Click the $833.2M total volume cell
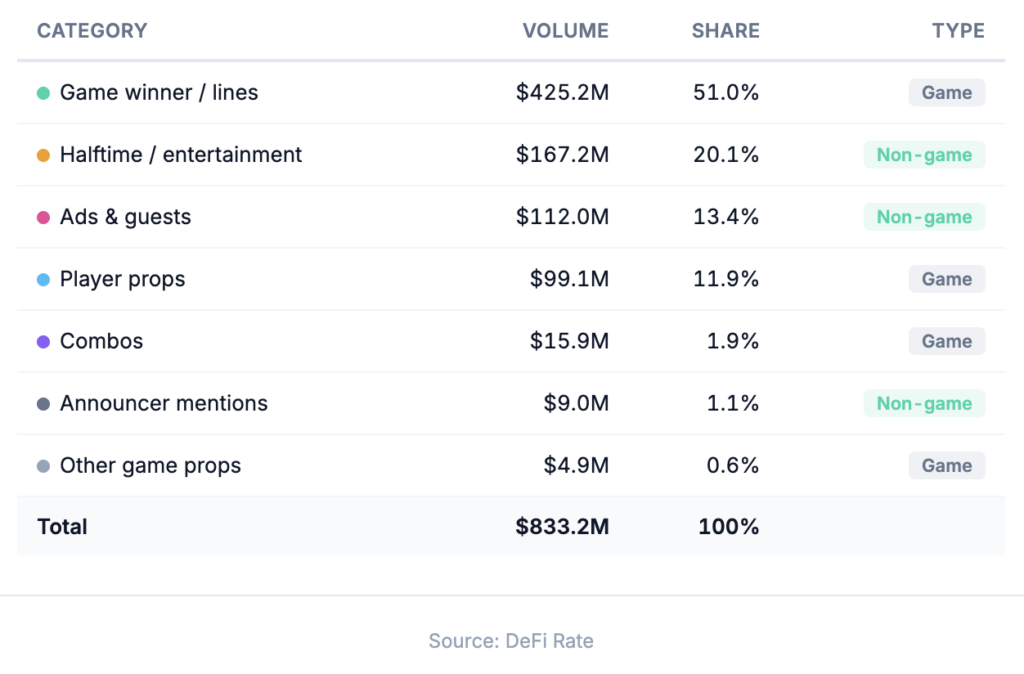Screen dimensions: 1024x674 [x=562, y=527]
